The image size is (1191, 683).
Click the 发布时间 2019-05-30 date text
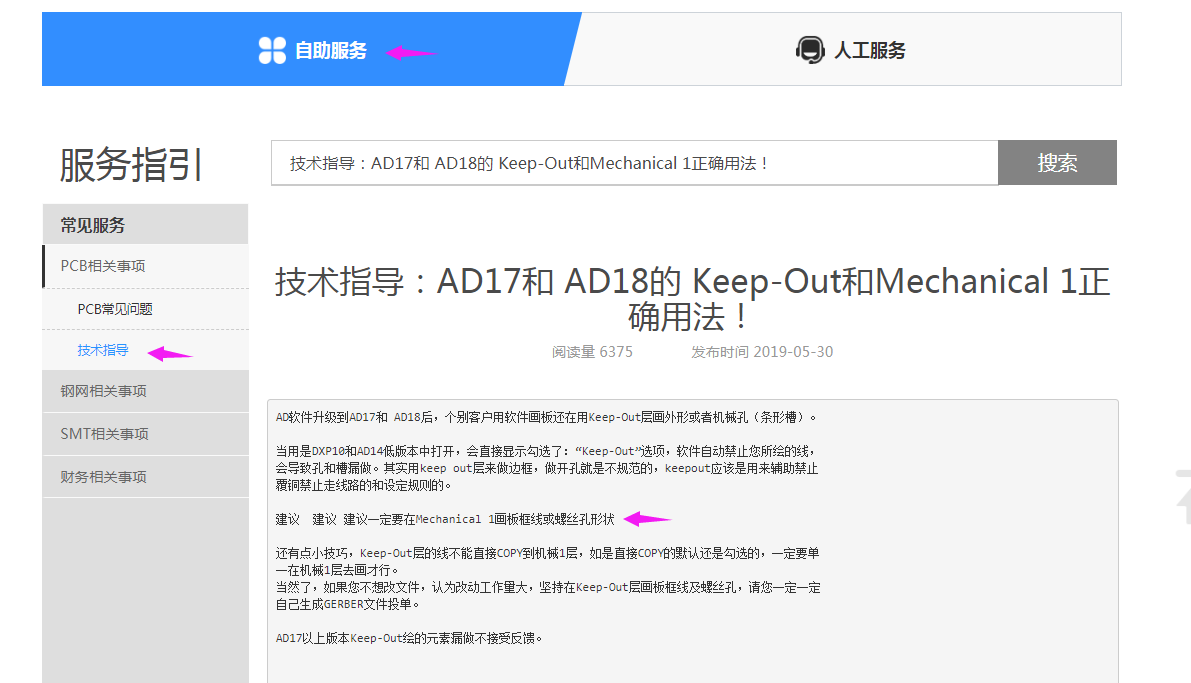[762, 352]
